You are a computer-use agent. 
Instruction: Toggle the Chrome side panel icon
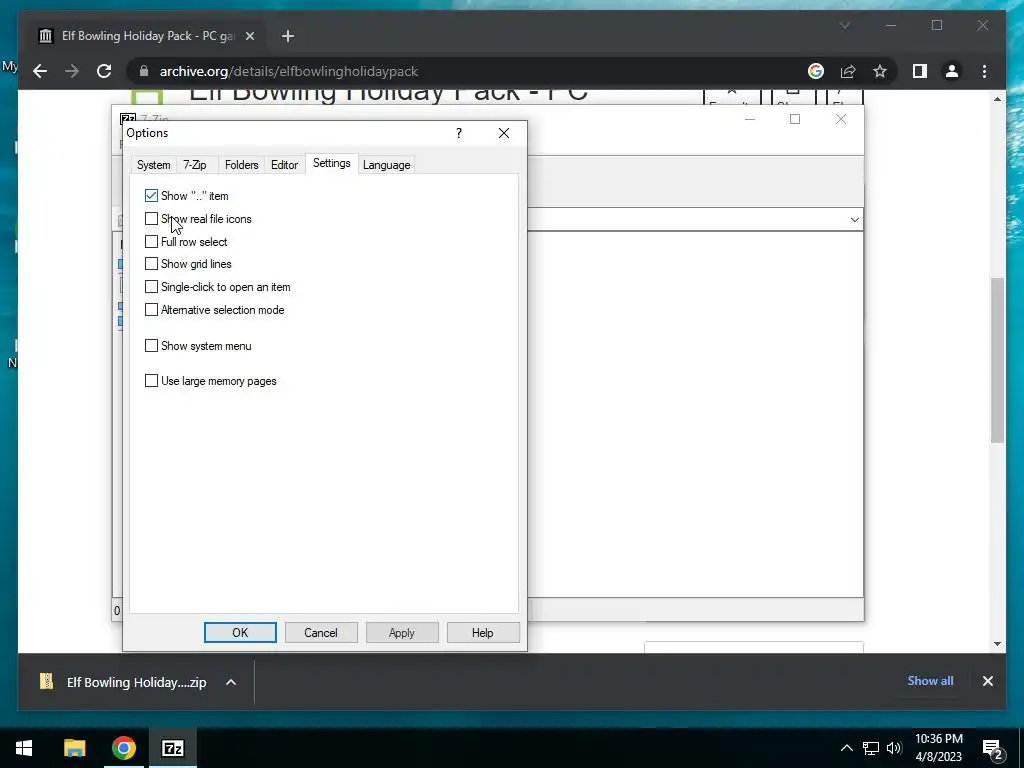click(x=920, y=71)
